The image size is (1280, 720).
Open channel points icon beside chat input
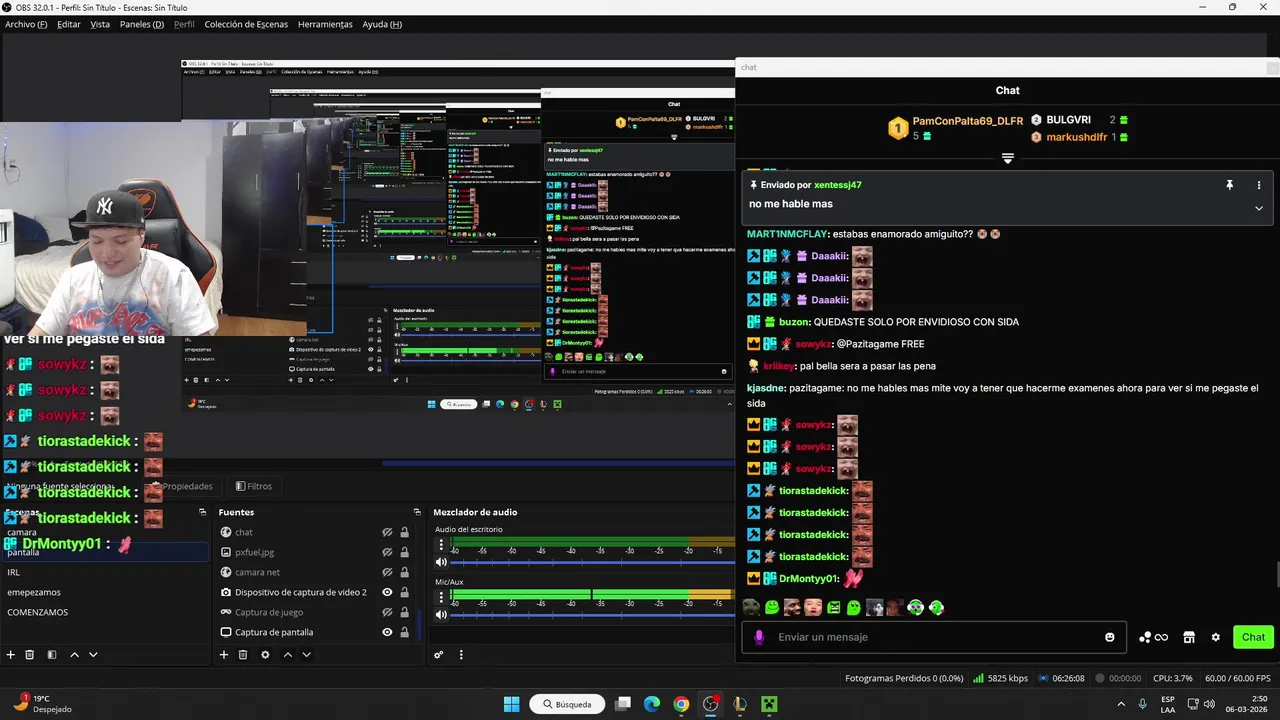[x=1153, y=637]
